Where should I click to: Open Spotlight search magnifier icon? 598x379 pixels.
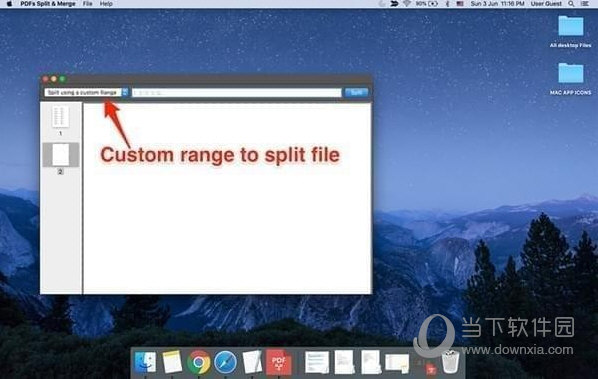pyautogui.click(x=571, y=4)
